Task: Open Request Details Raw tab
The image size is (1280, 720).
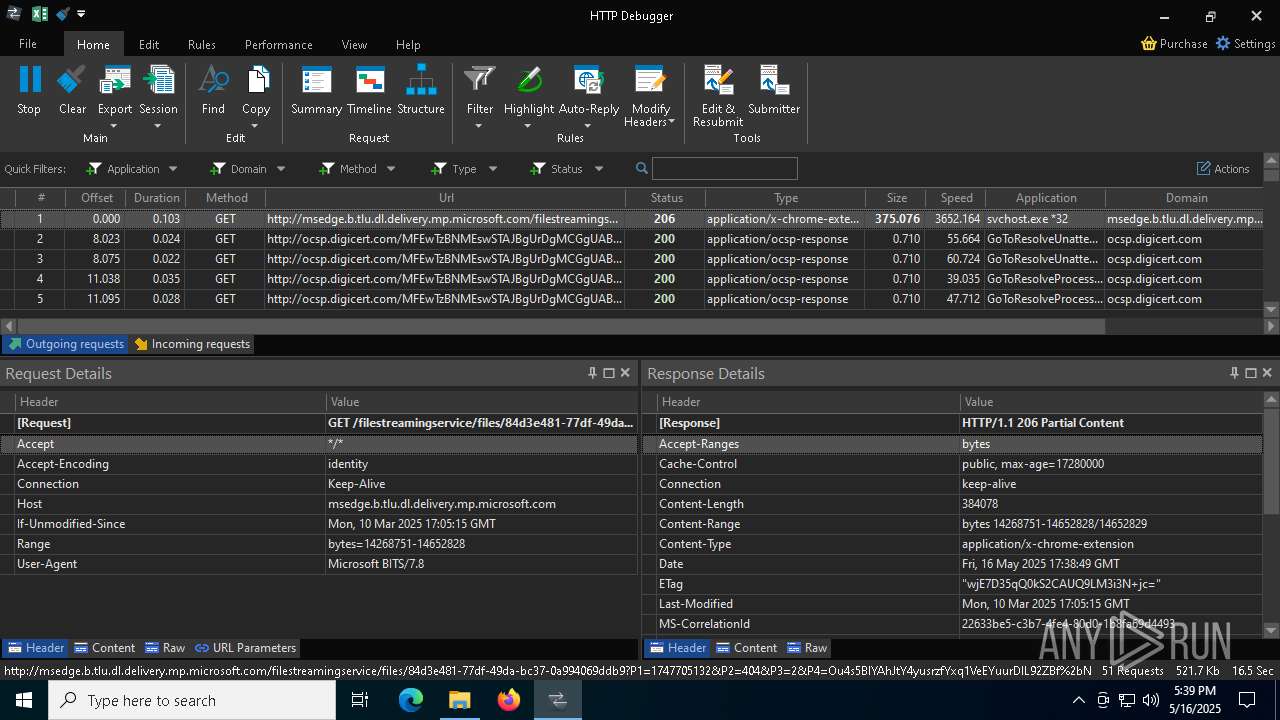Action: click(165, 648)
